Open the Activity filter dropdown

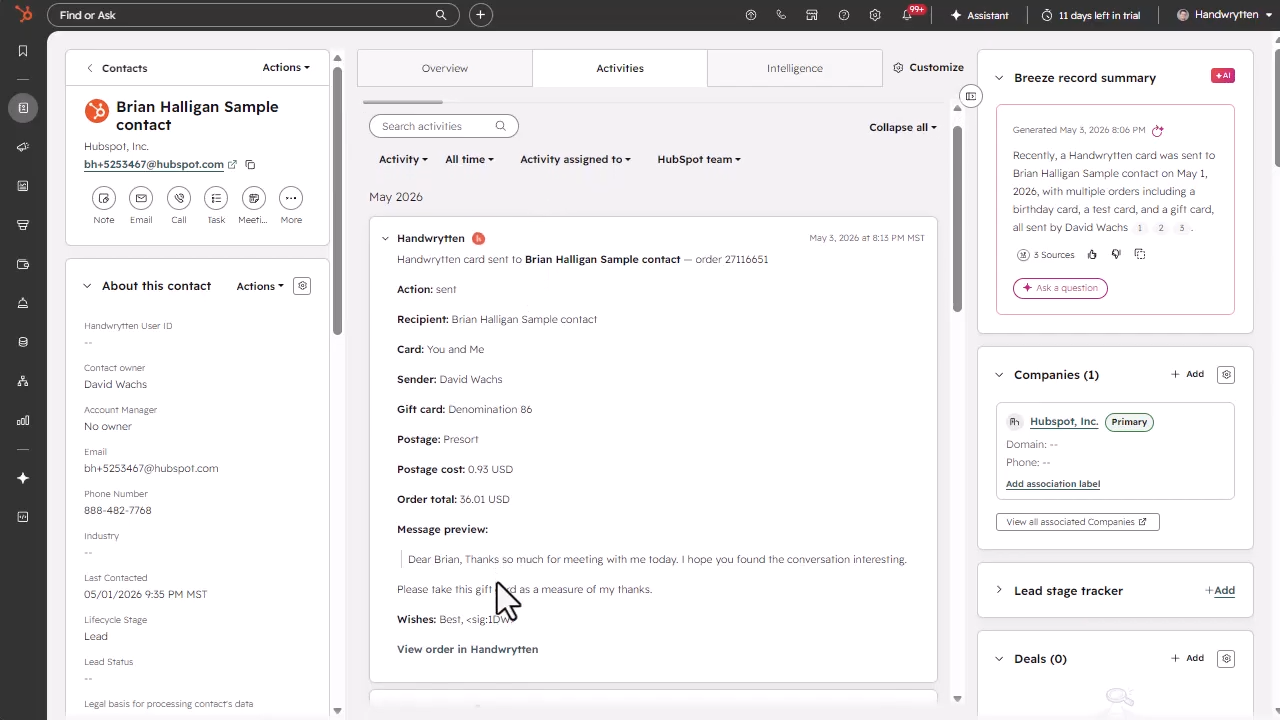point(403,159)
